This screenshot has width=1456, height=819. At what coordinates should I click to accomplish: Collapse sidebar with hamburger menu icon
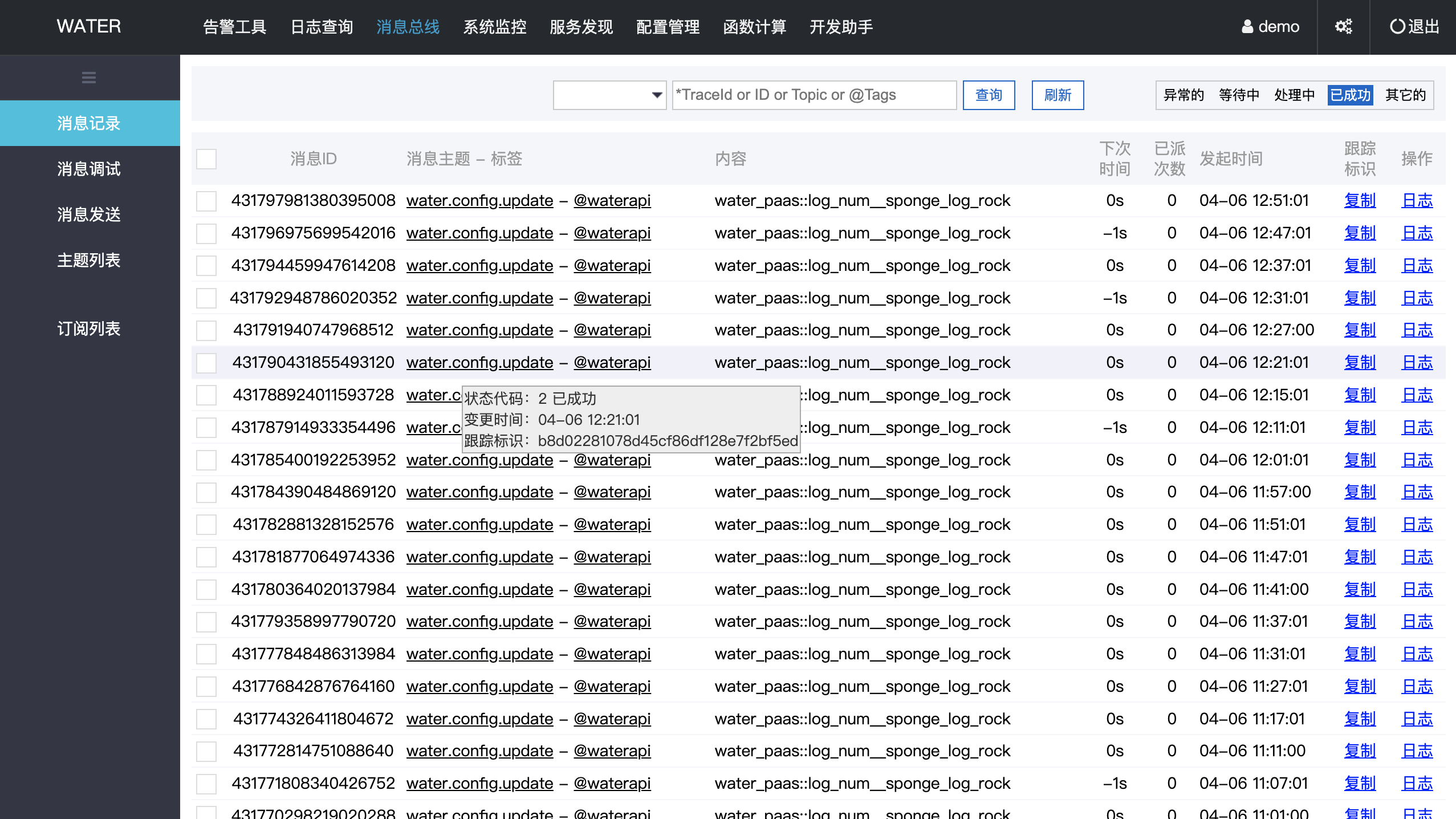tap(89, 78)
